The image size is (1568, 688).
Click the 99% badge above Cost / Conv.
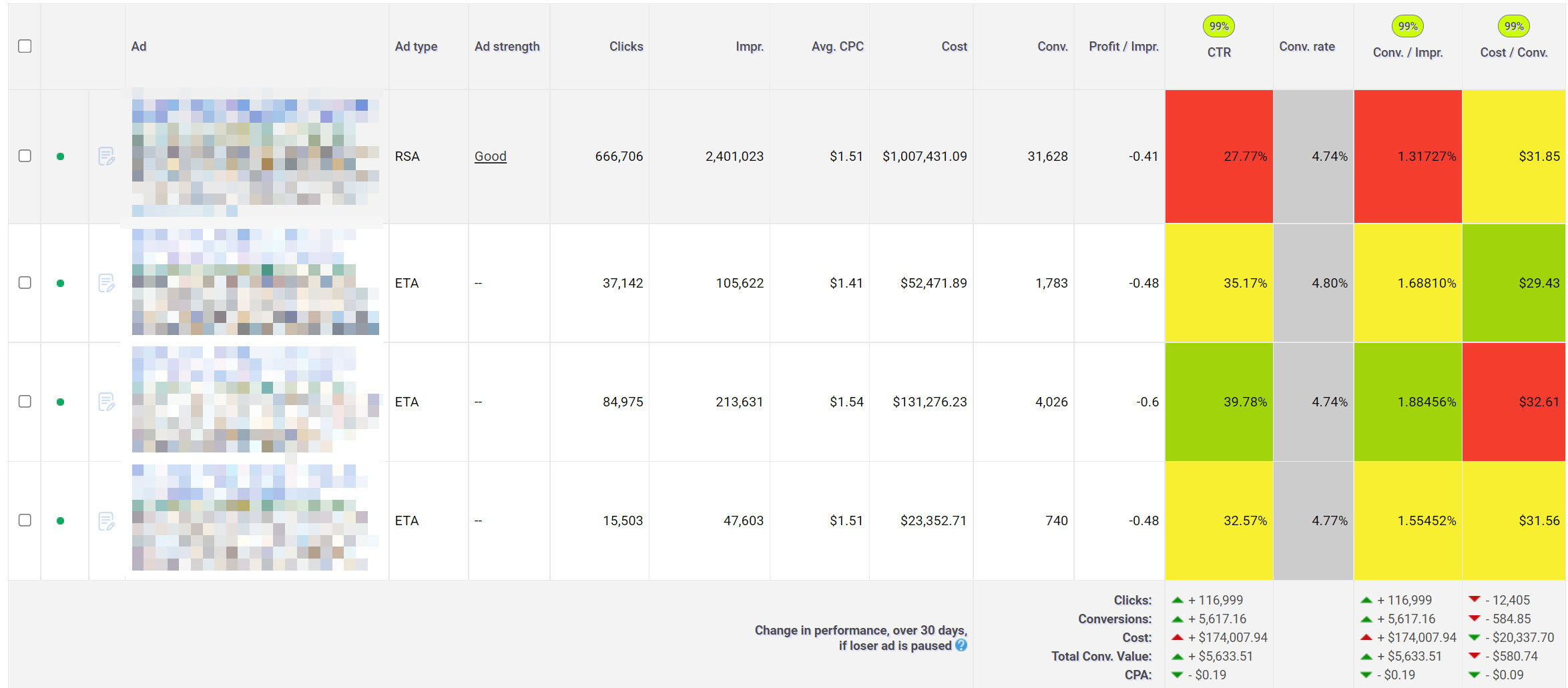1513,27
